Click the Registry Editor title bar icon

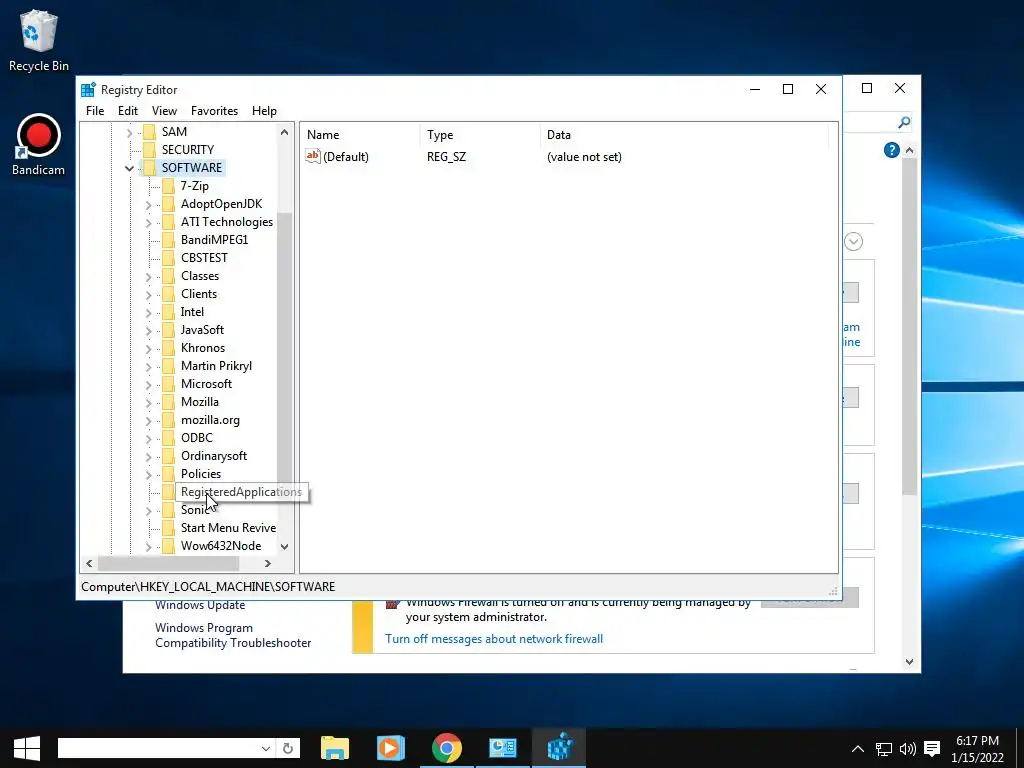coord(88,89)
